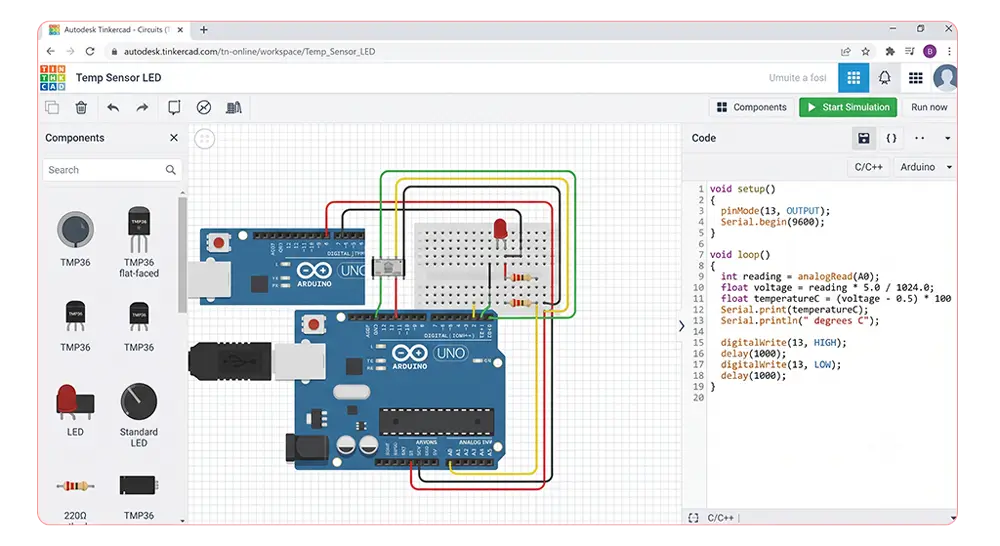Redo action with the redo arrow
1000x546 pixels.
tap(142, 107)
